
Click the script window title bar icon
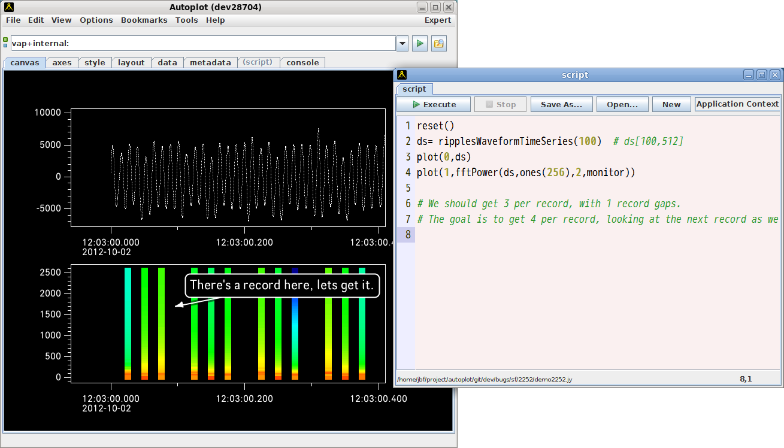pos(402,74)
